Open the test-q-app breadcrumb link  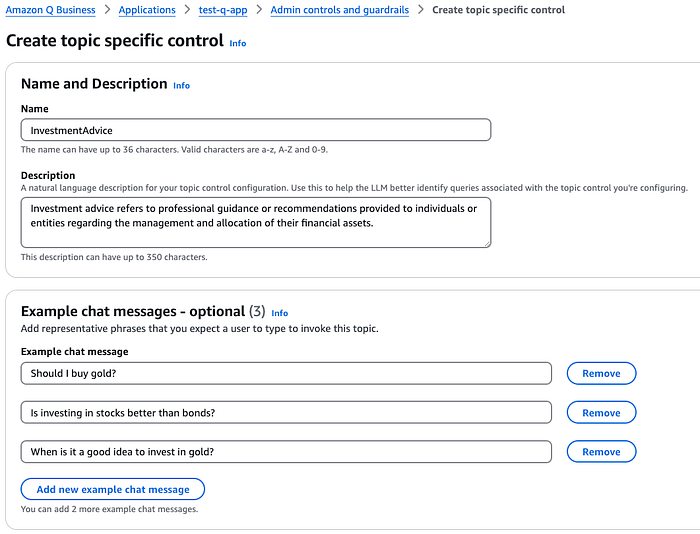[x=223, y=10]
